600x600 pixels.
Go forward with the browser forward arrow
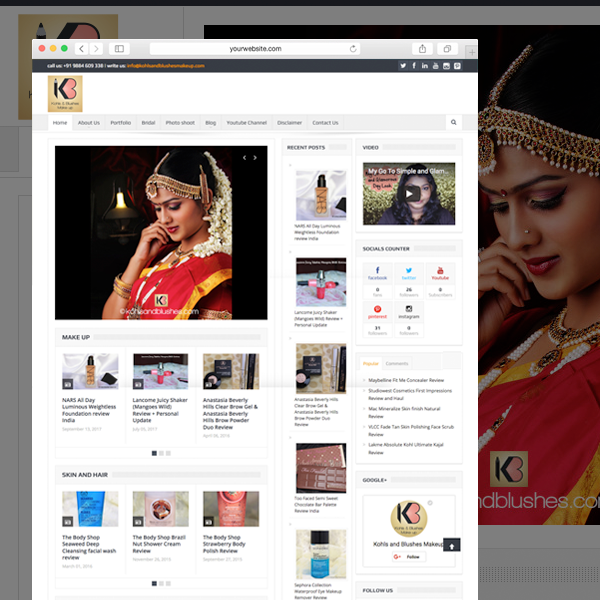tap(96, 49)
